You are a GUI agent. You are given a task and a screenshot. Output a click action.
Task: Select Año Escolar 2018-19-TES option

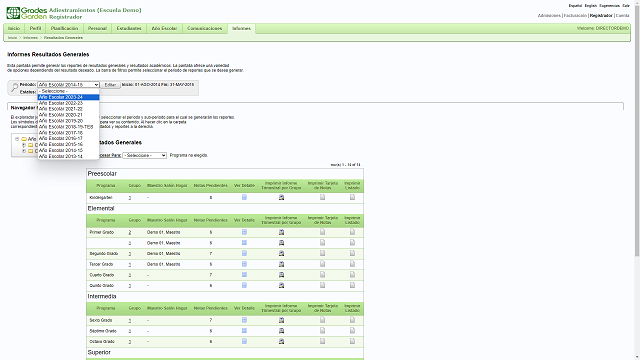(68, 127)
